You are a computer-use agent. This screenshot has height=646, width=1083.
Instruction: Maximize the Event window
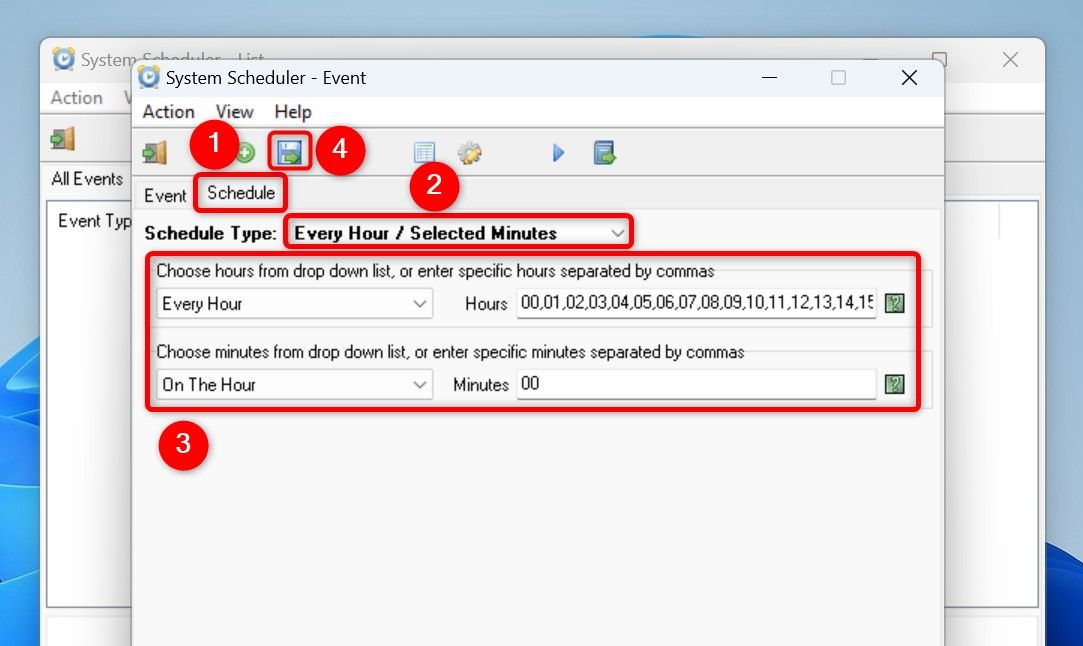click(838, 77)
